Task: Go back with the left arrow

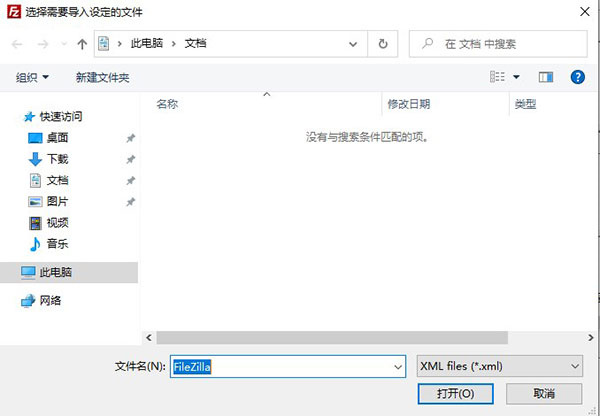Action: [17, 44]
